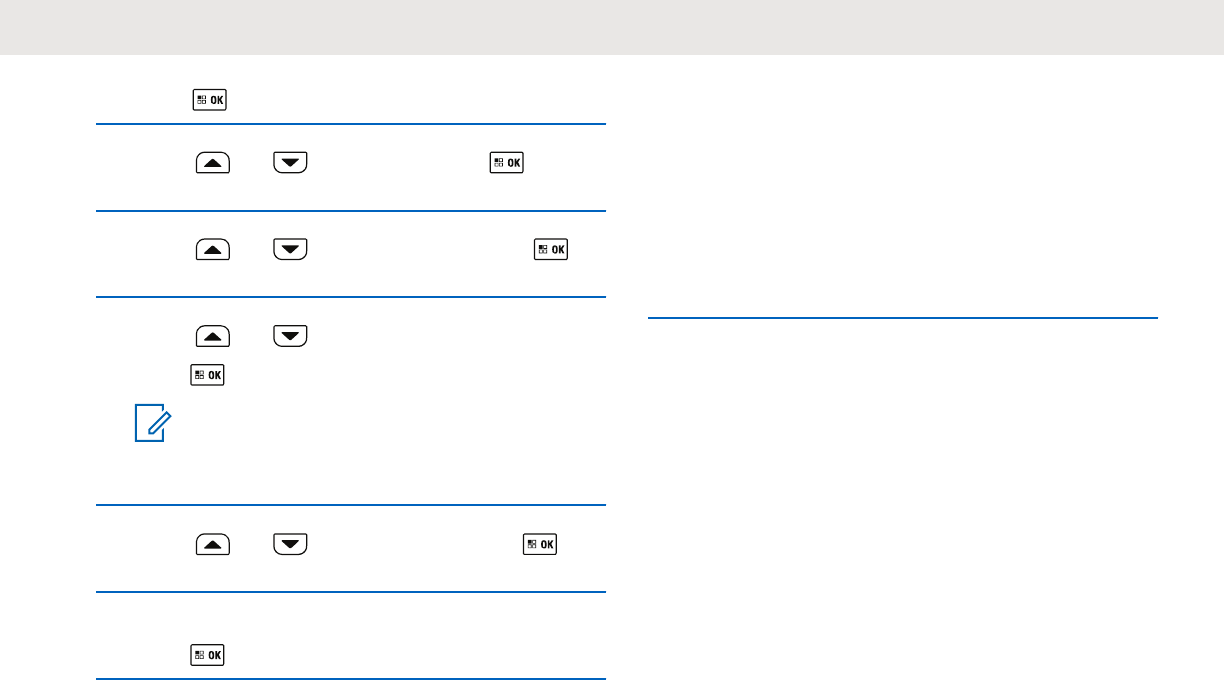Click the OK icon in the first arrow row
Screen dimensions: 1224x680
pyautogui.click(x=506, y=161)
